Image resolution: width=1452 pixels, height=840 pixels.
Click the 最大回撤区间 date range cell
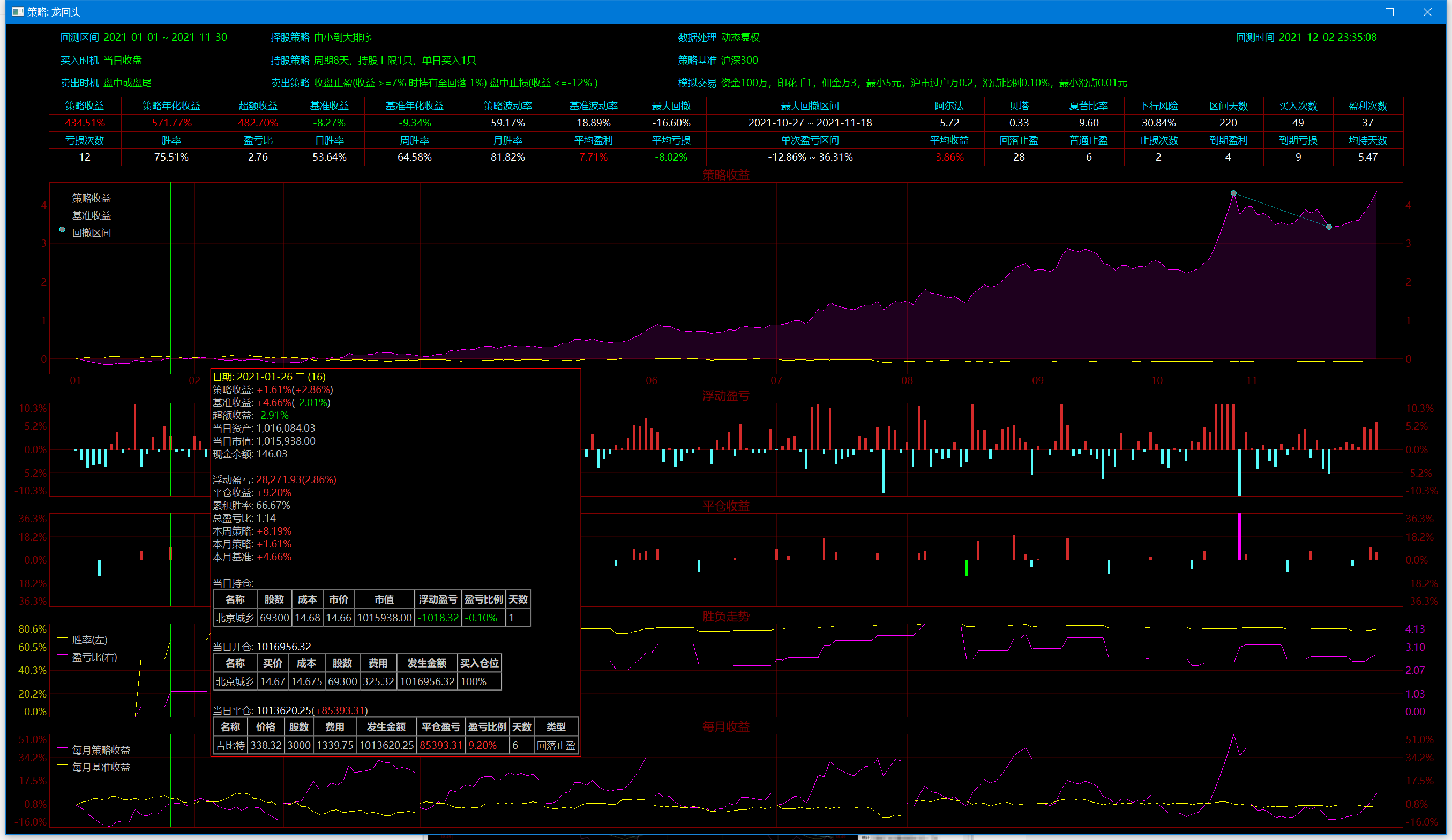click(x=810, y=123)
